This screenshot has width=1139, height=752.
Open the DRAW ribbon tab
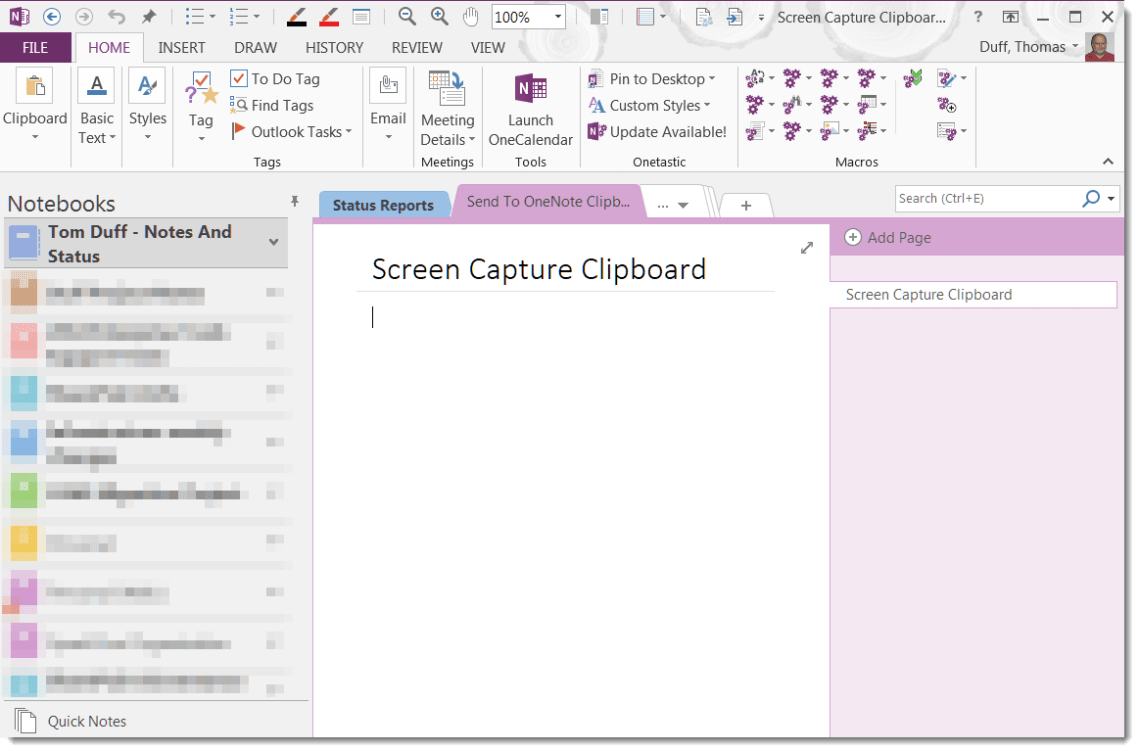pyautogui.click(x=255, y=47)
